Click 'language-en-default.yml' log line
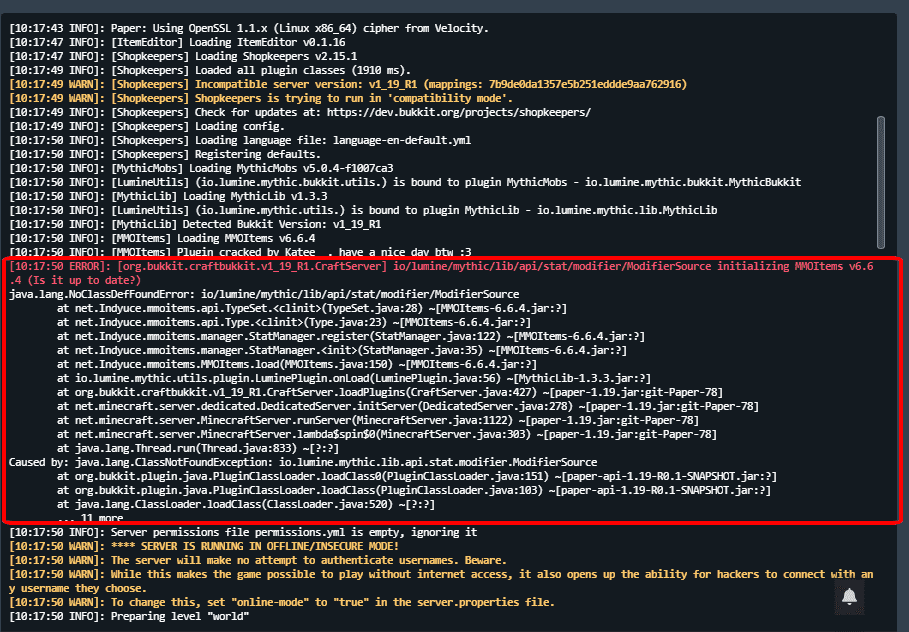Image resolution: width=909 pixels, height=632 pixels. [240, 140]
